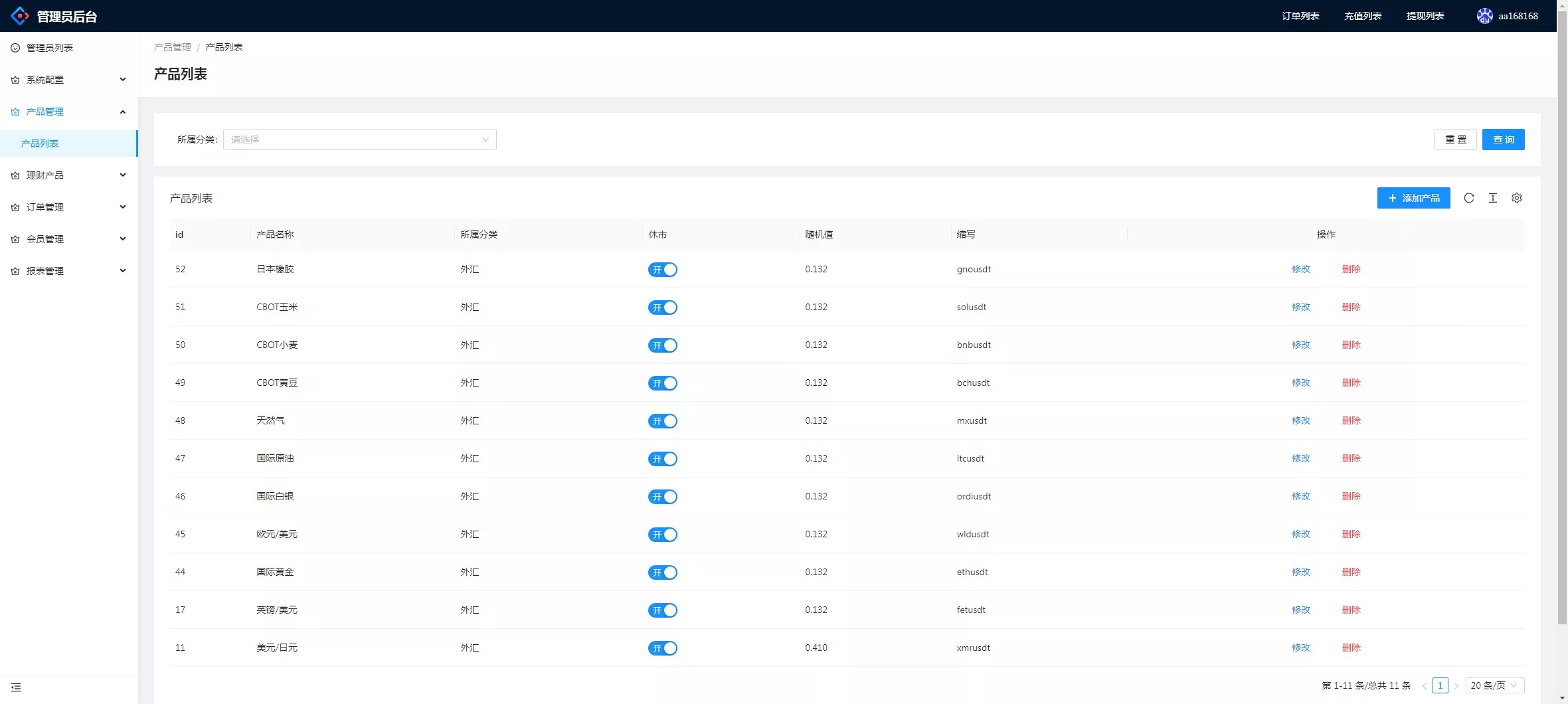
Task: Click 删除 for the CBOT玉米 row
Action: click(x=1351, y=307)
